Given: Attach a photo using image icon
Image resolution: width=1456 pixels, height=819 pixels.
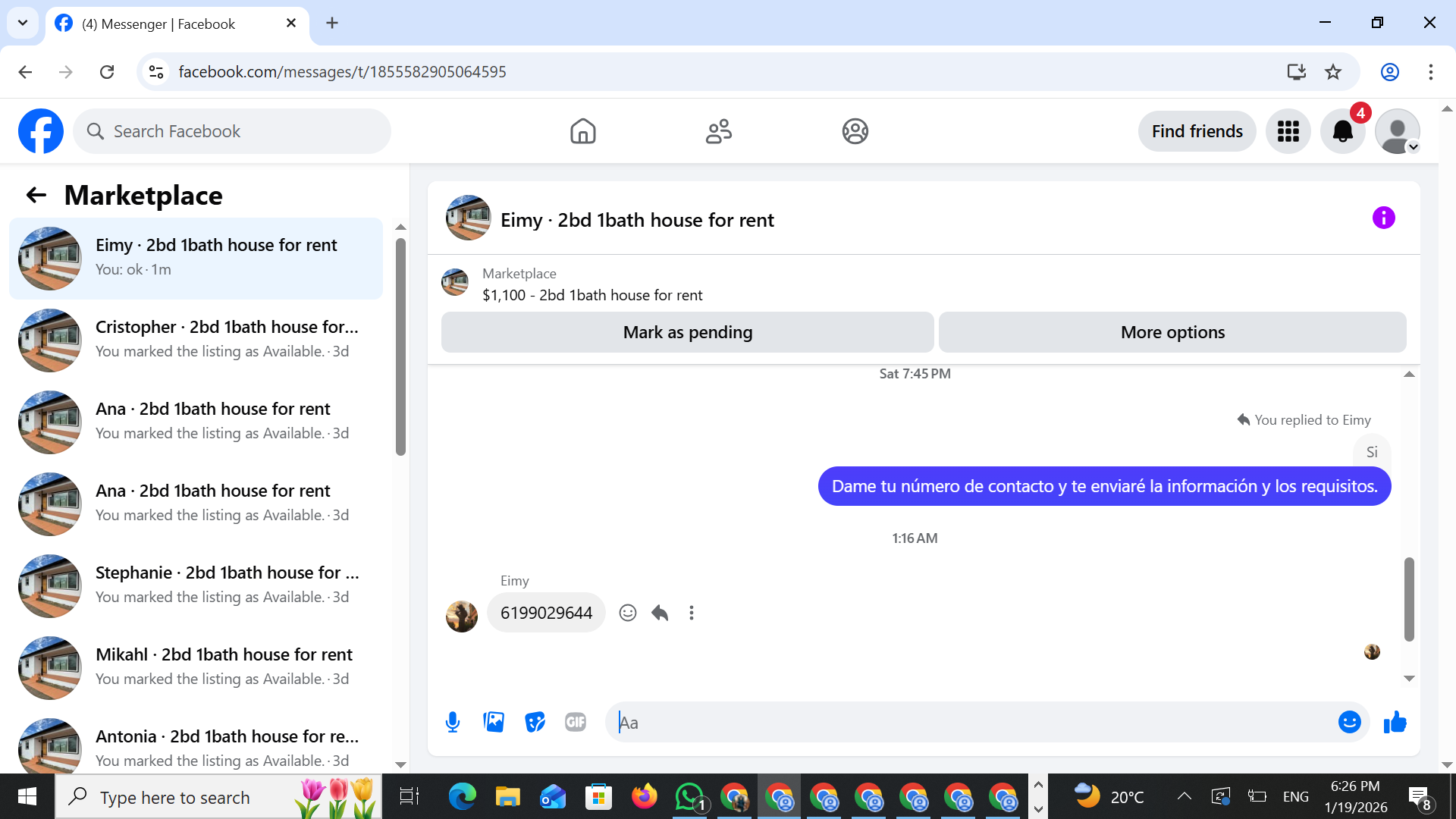Looking at the screenshot, I should (x=494, y=722).
